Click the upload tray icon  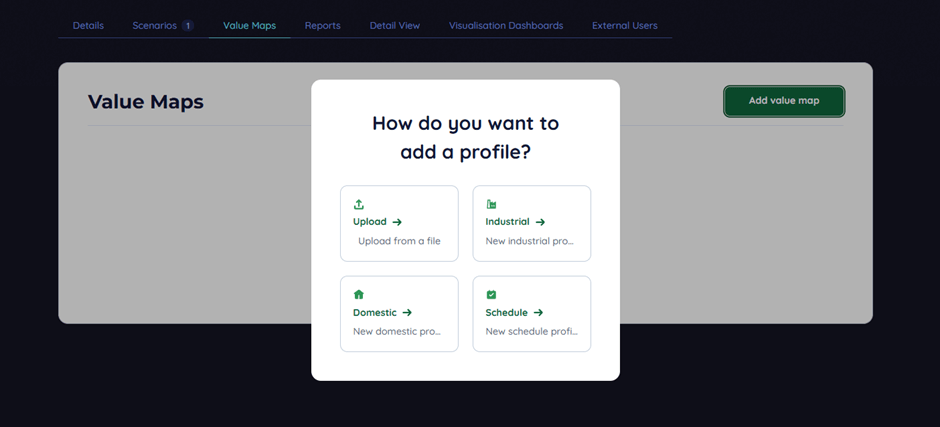click(x=359, y=204)
